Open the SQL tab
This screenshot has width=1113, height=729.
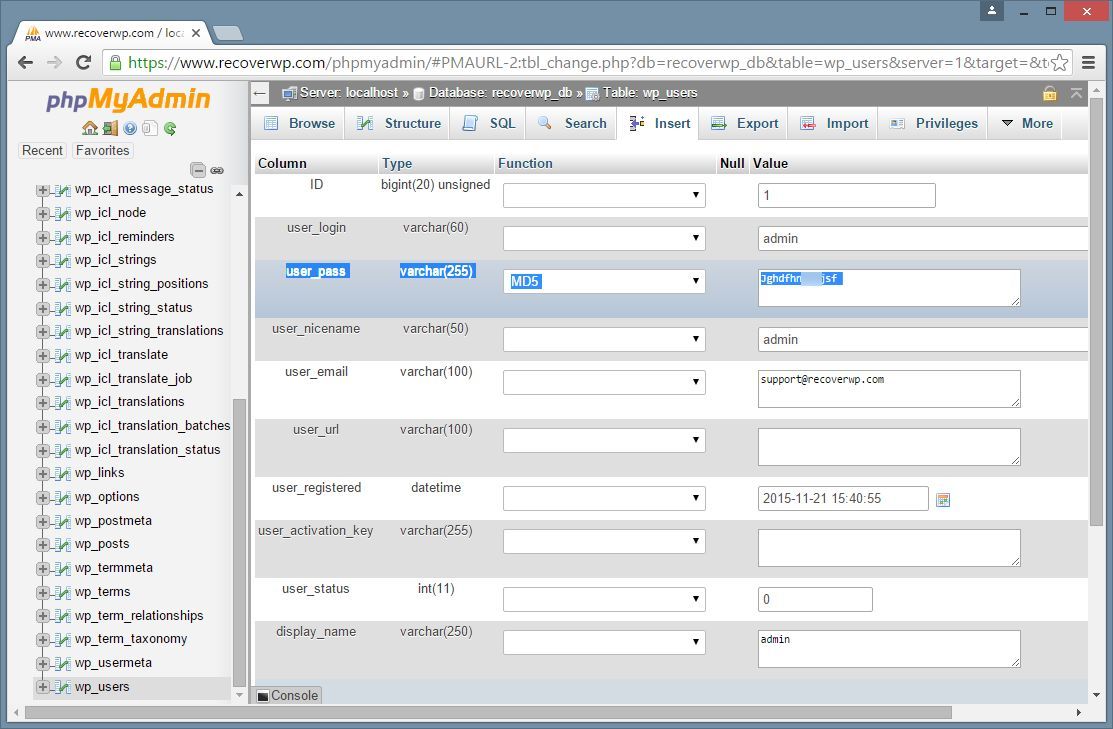tap(489, 124)
